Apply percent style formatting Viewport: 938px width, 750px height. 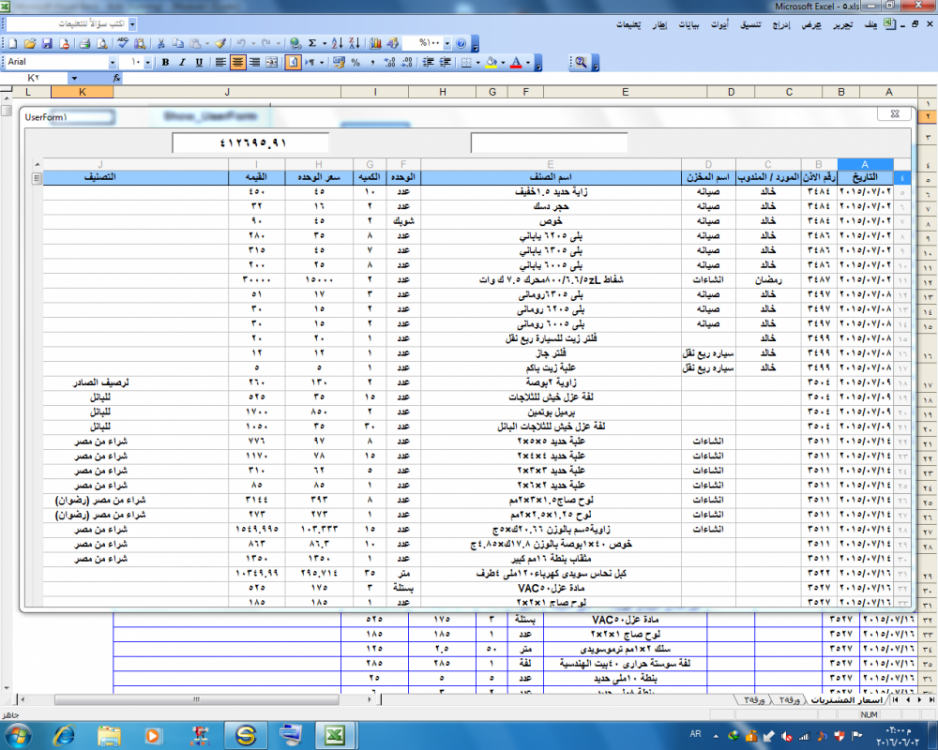(x=356, y=62)
